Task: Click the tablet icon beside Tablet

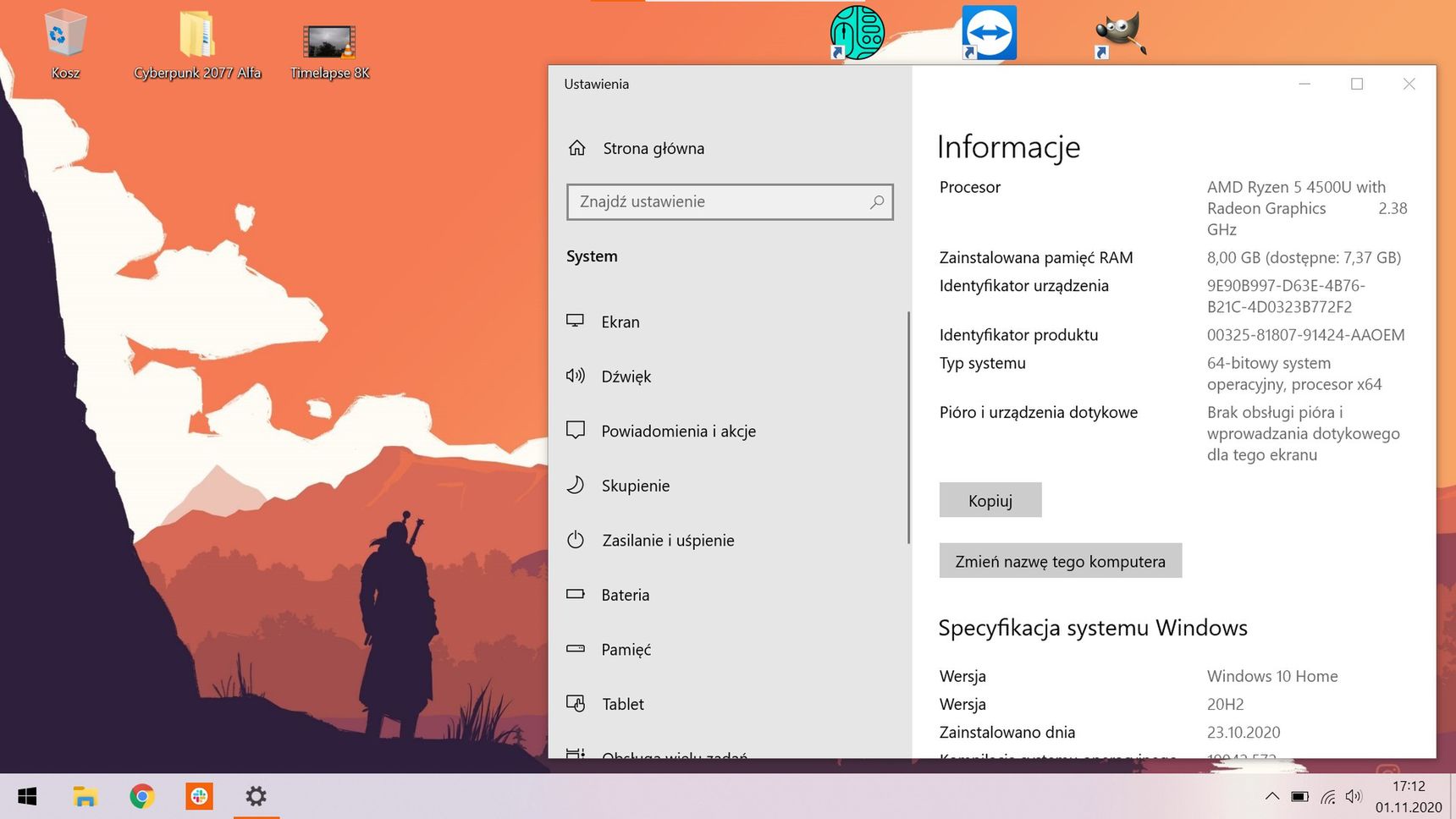Action: [576, 703]
